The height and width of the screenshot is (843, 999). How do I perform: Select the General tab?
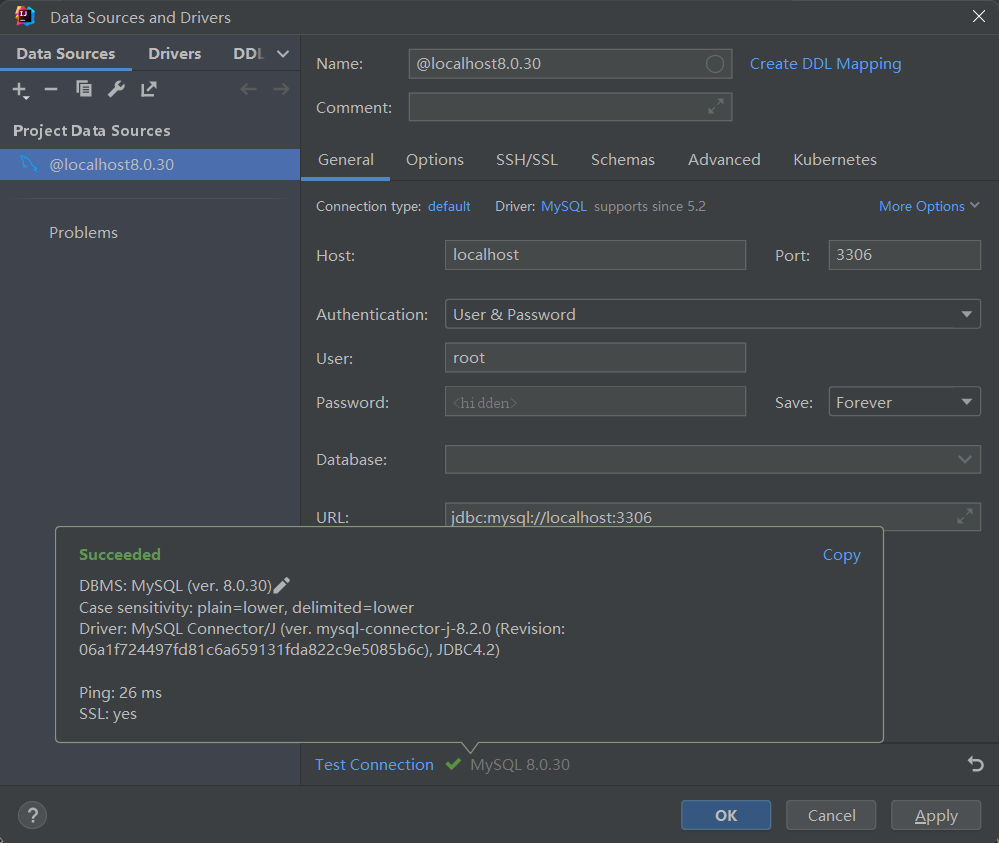[345, 159]
